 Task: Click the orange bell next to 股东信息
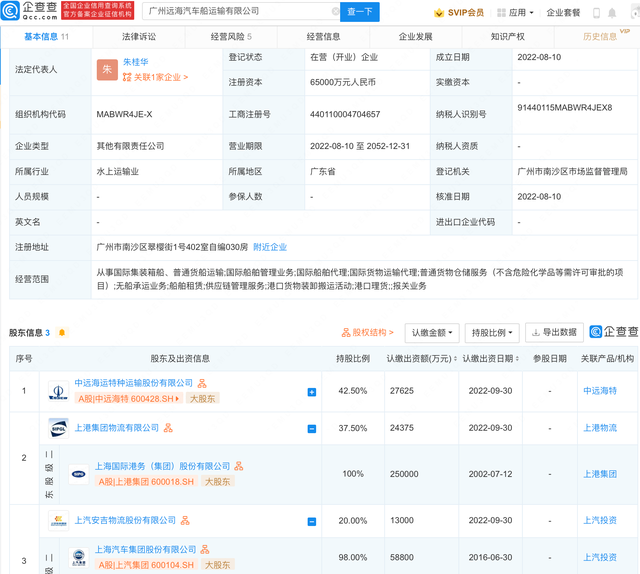(x=62, y=333)
